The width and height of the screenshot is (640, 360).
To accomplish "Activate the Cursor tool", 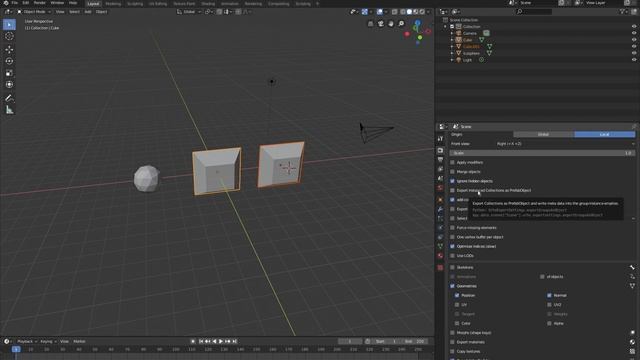I will point(9,36).
